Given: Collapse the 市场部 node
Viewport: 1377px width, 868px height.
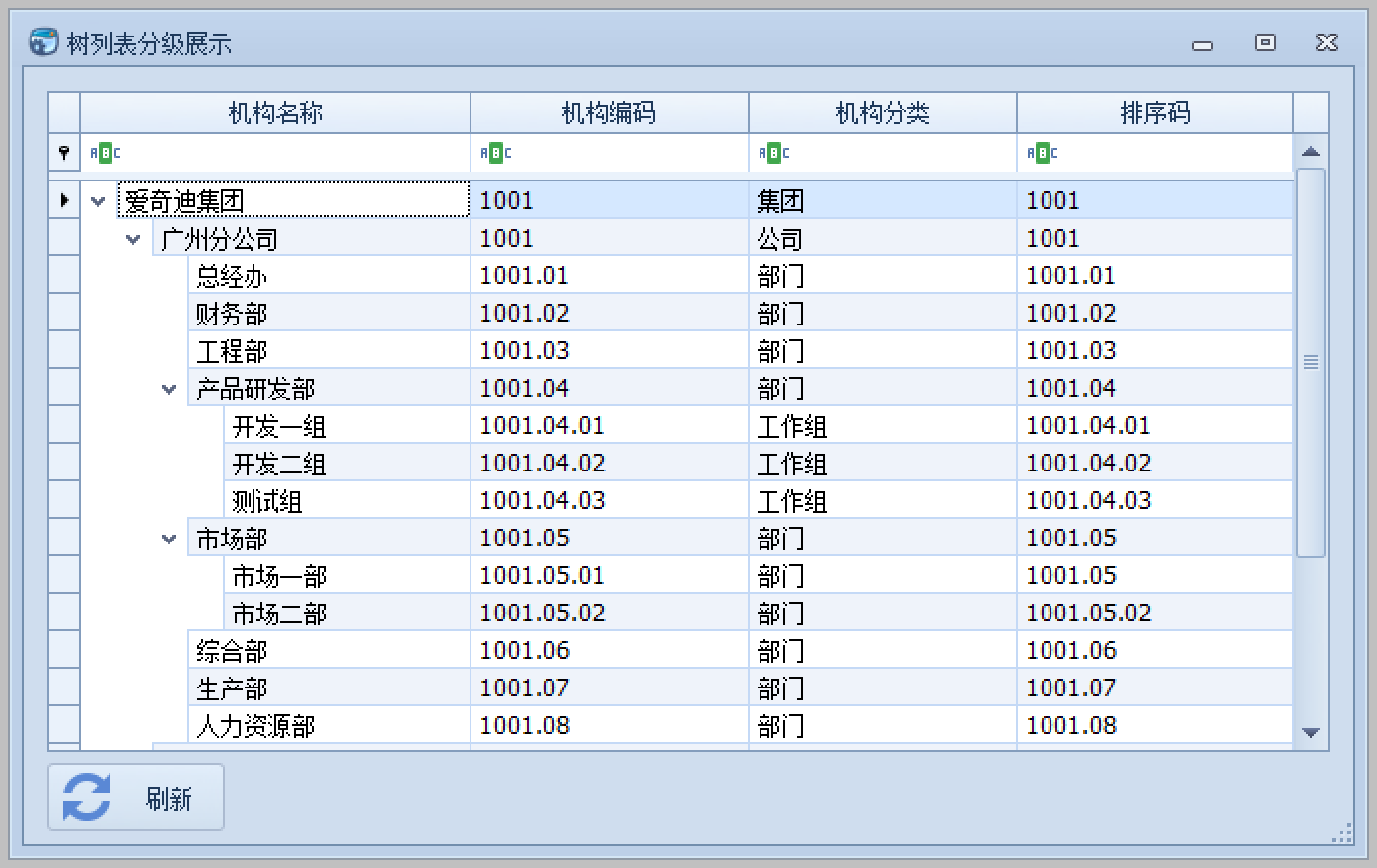Looking at the screenshot, I should [169, 539].
